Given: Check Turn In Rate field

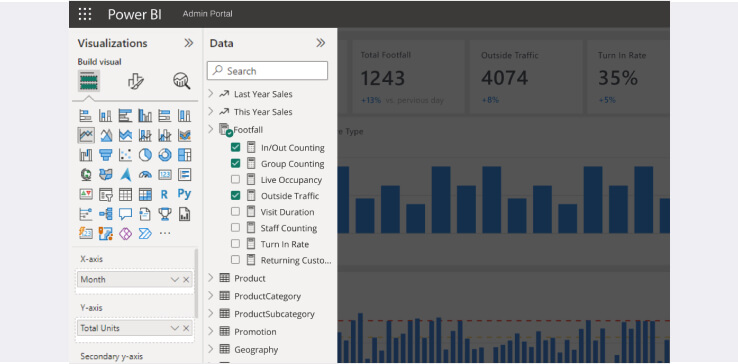Looking at the screenshot, I should [235, 244].
